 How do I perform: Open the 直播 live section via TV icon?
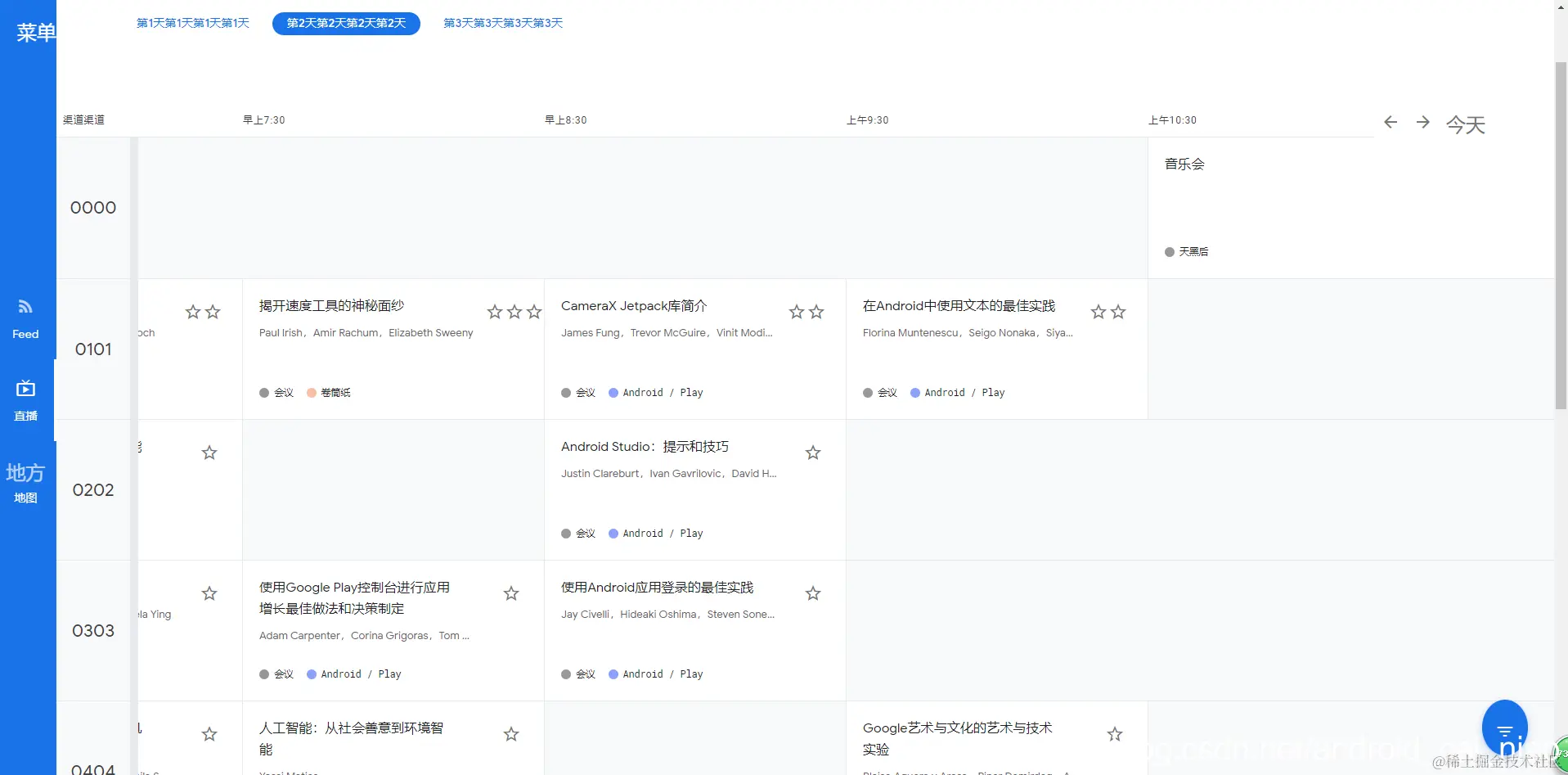coord(25,399)
